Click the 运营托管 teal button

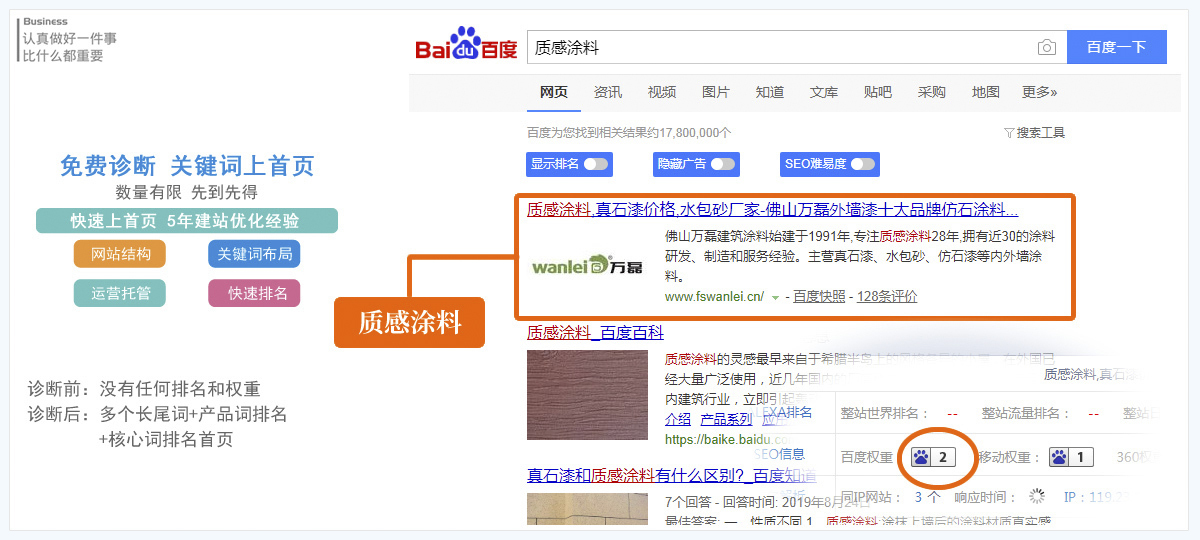point(120,293)
